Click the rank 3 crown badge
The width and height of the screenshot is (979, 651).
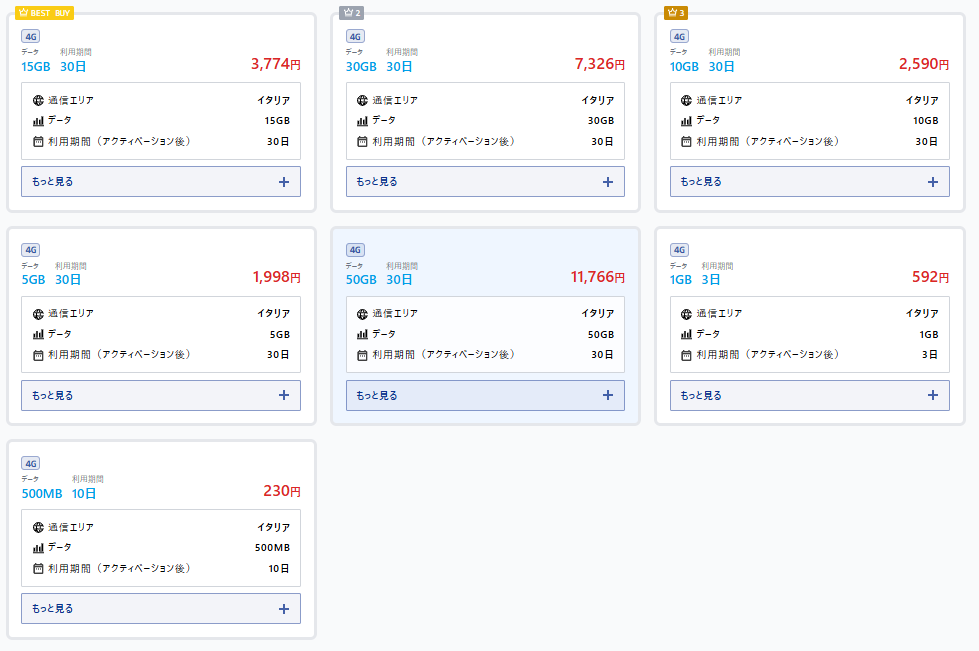point(676,13)
